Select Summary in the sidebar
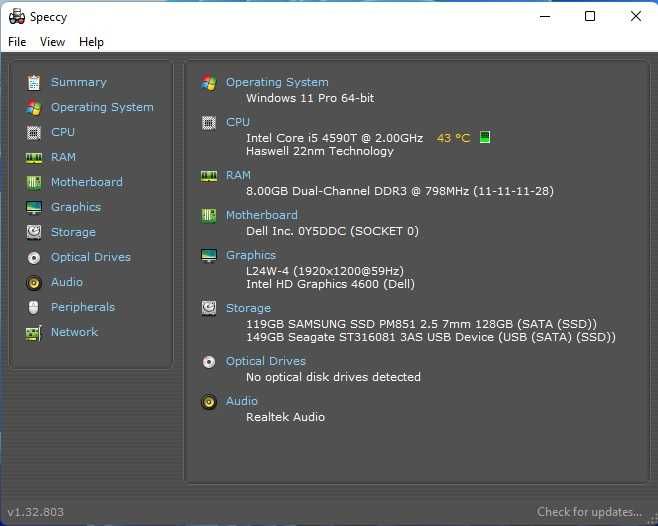The width and height of the screenshot is (658, 526). coord(79,82)
